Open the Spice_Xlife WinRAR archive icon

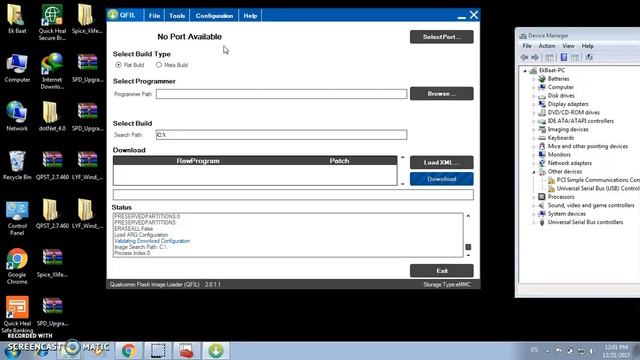click(52, 263)
